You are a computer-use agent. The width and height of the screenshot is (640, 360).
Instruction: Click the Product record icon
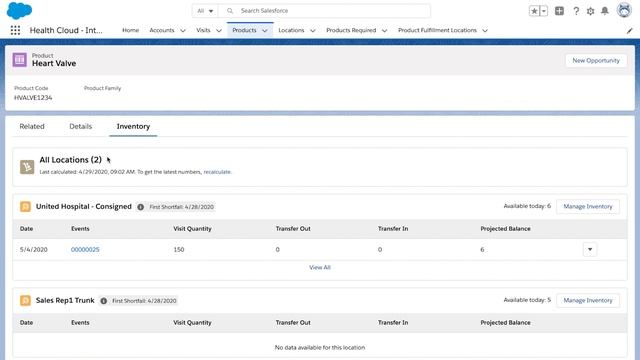(20, 60)
